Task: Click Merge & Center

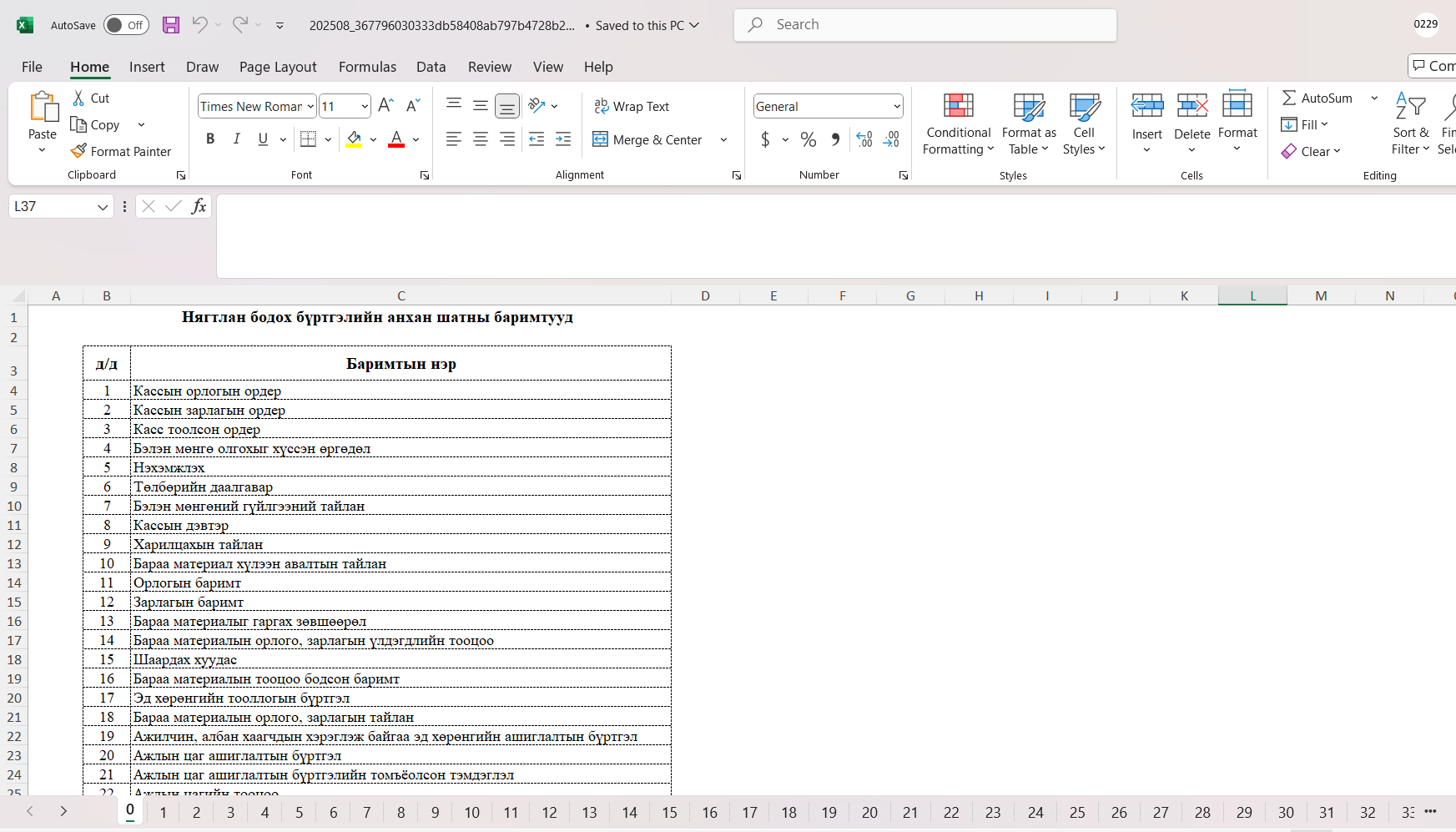Action: tap(647, 139)
